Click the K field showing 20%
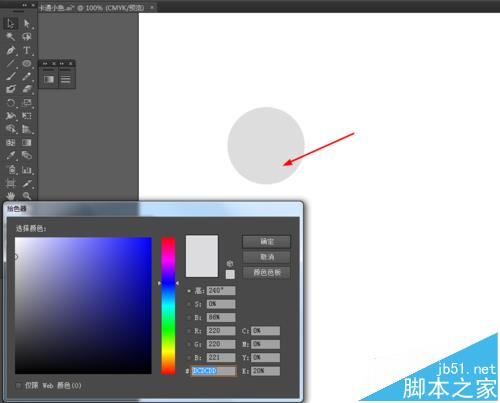Image resolution: width=500 pixels, height=403 pixels. (x=265, y=371)
